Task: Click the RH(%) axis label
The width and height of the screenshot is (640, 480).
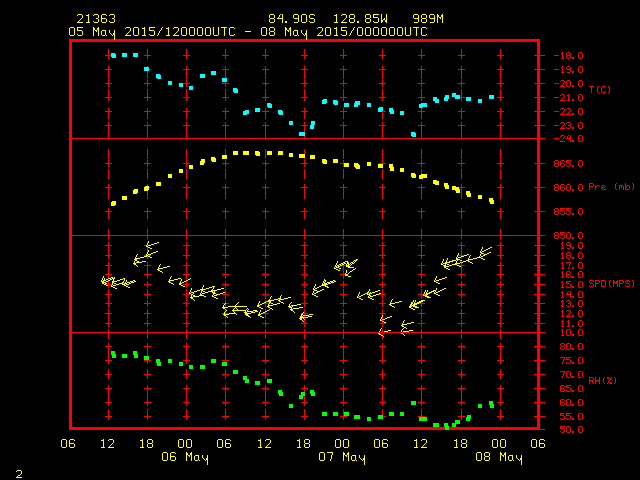Action: point(602,381)
